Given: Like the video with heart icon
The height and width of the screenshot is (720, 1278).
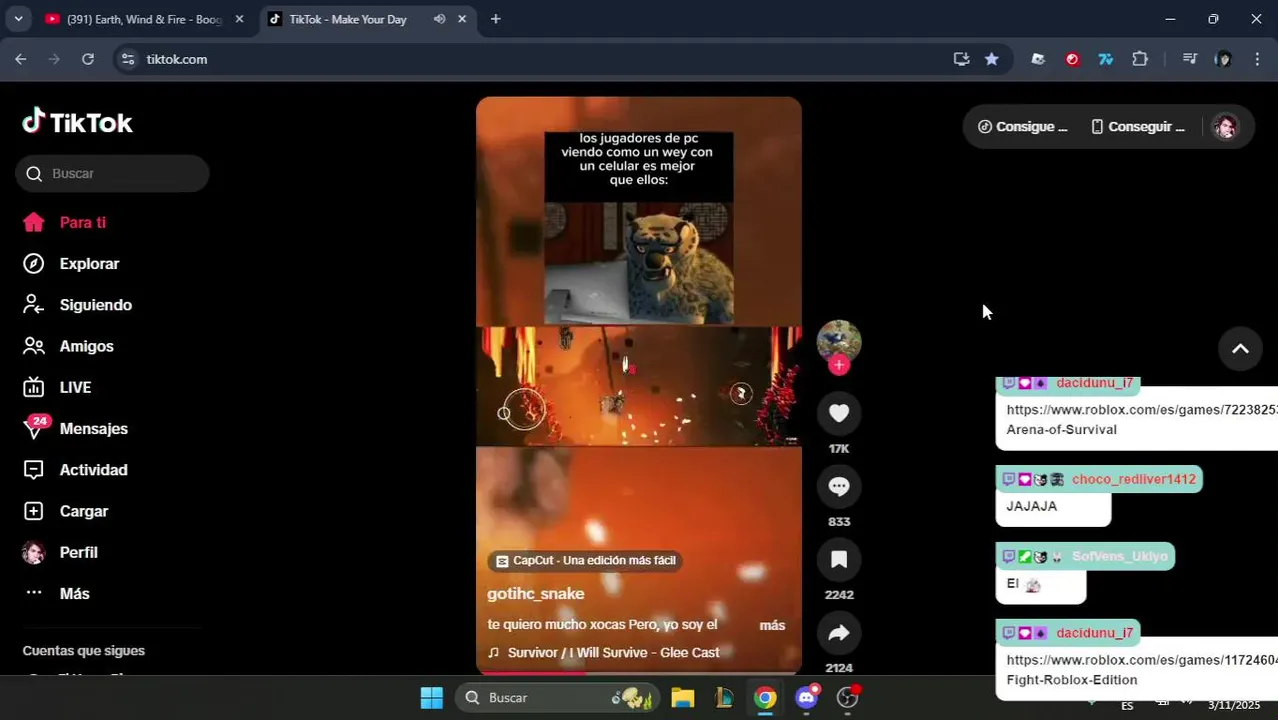Looking at the screenshot, I should click(839, 413).
